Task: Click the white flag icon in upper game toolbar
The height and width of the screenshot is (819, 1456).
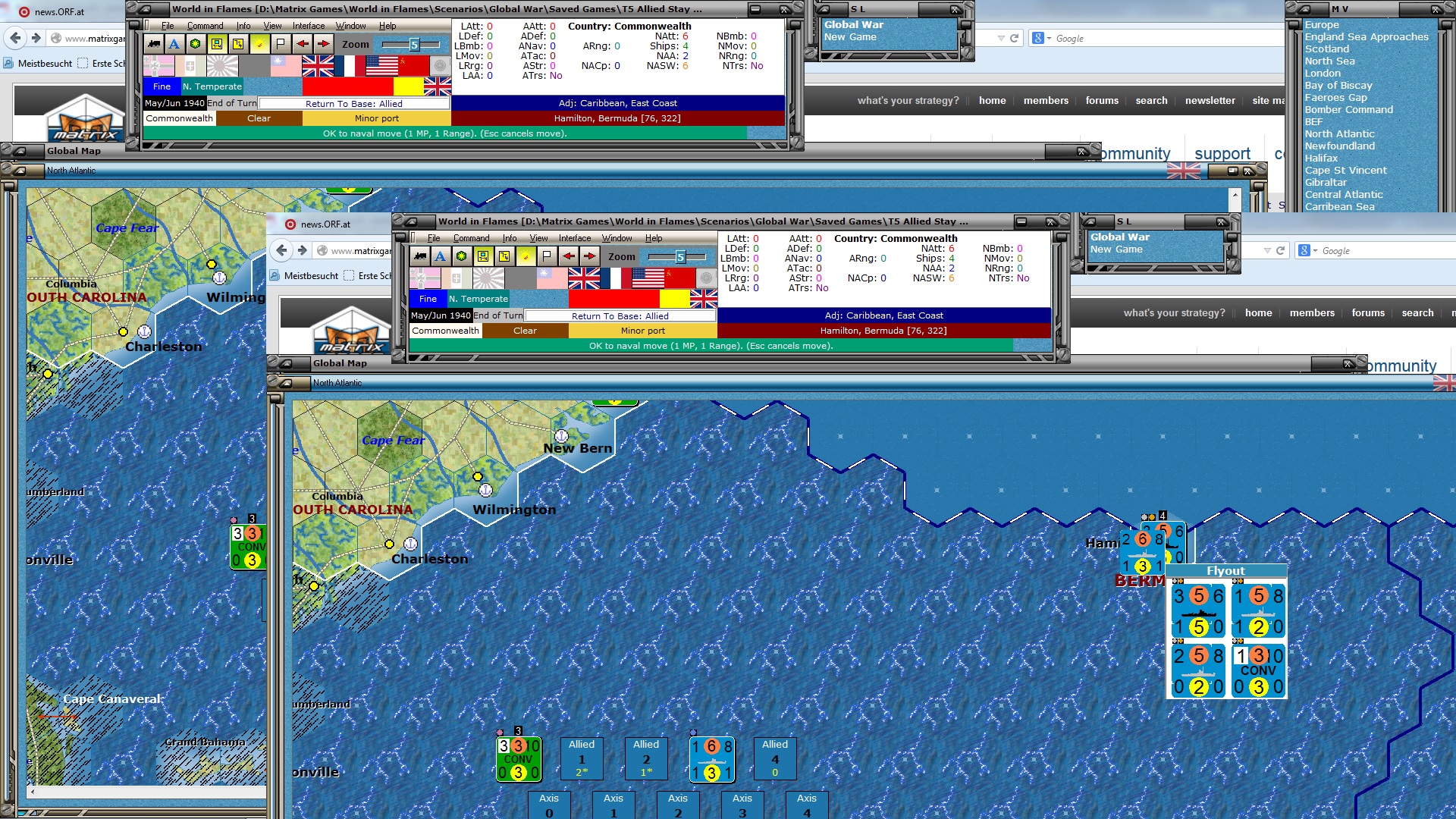Action: click(281, 44)
